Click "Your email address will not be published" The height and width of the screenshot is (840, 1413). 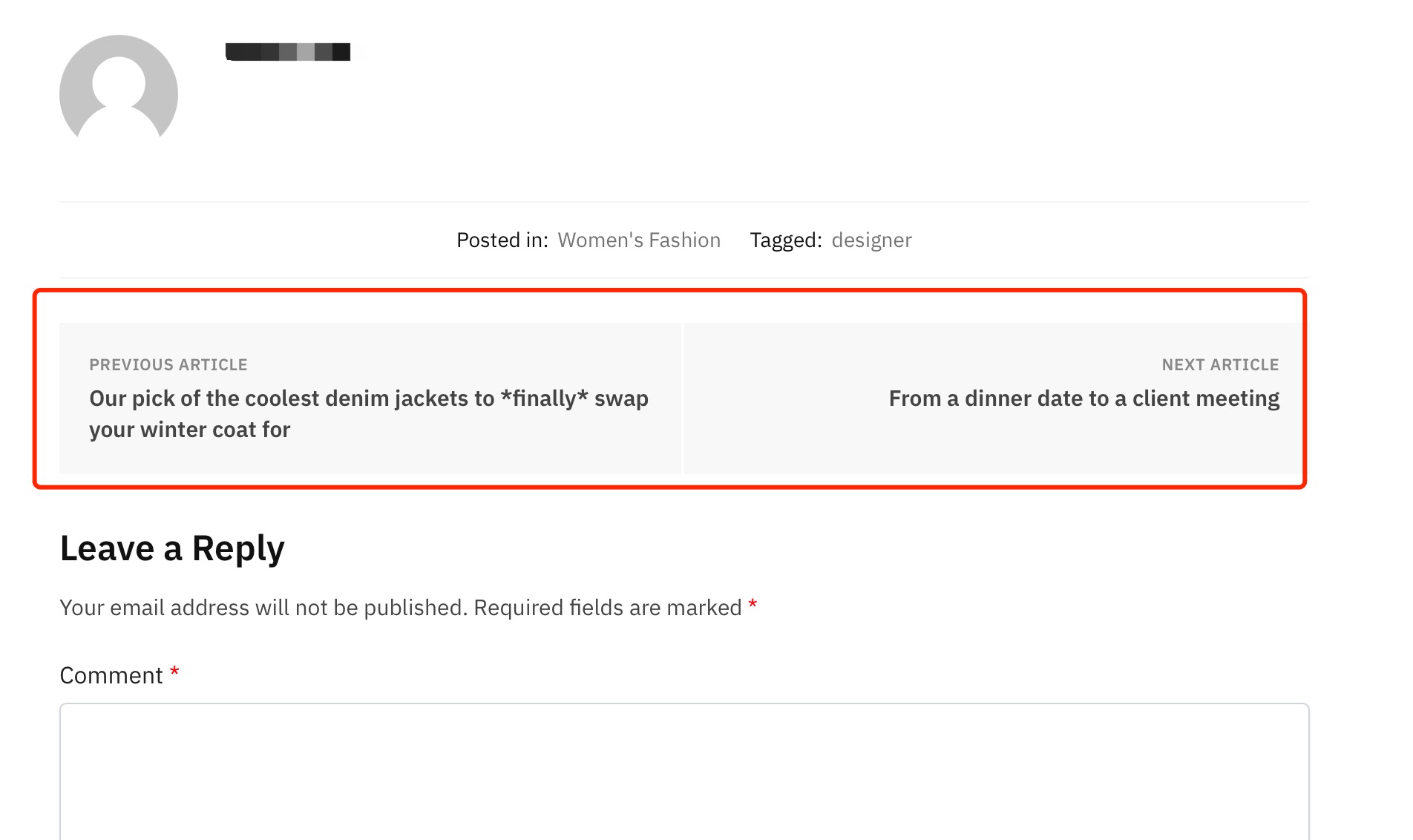263,608
